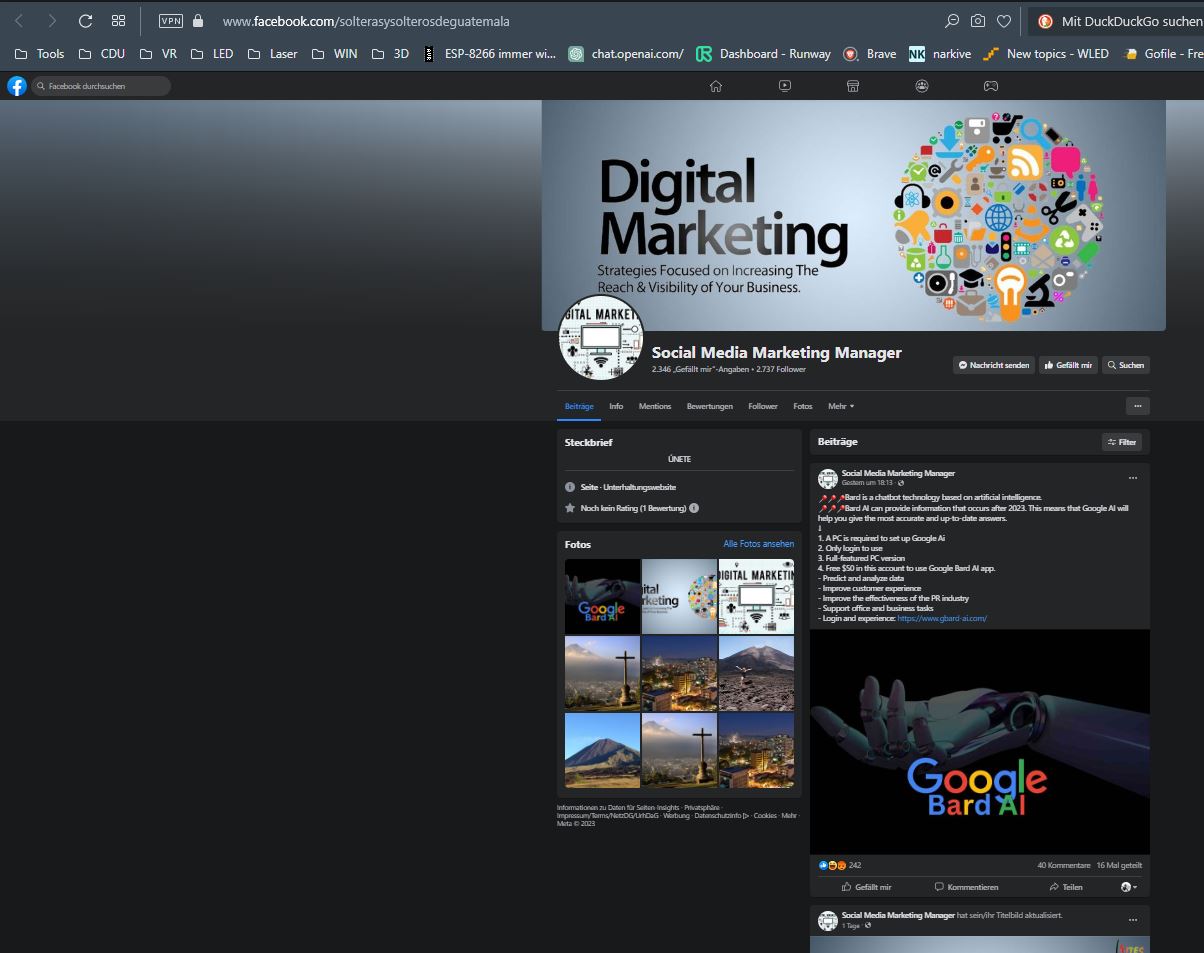Switch to the Follower tab

(x=763, y=406)
